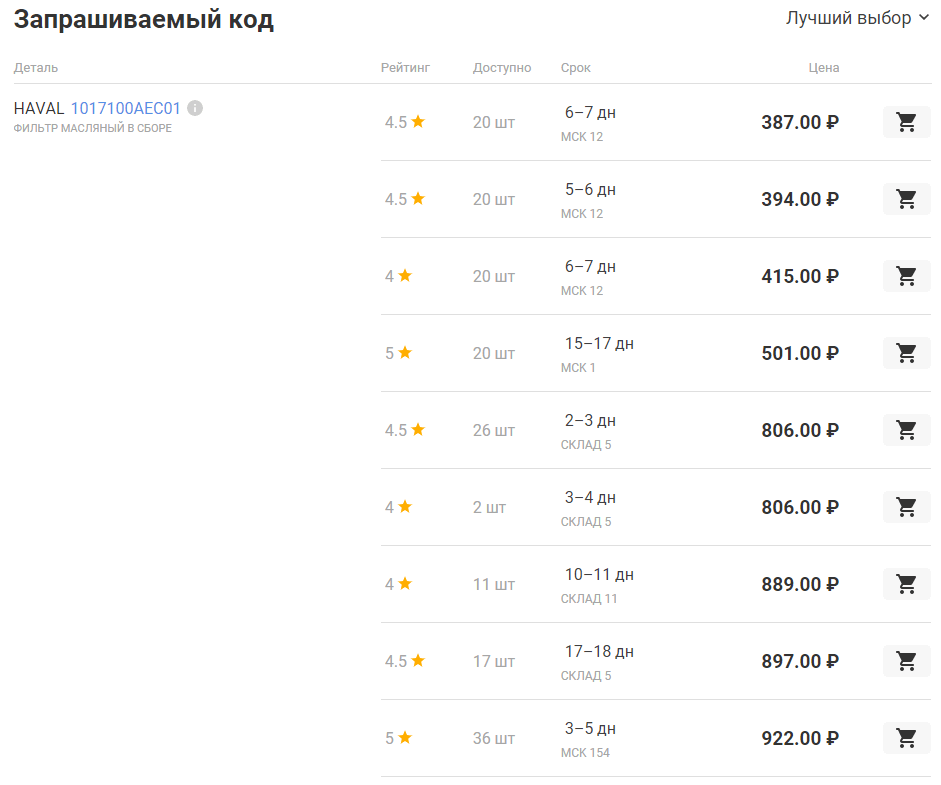The image size is (941, 785).
Task: Click cart icon for 2 шт offer
Action: 906,507
